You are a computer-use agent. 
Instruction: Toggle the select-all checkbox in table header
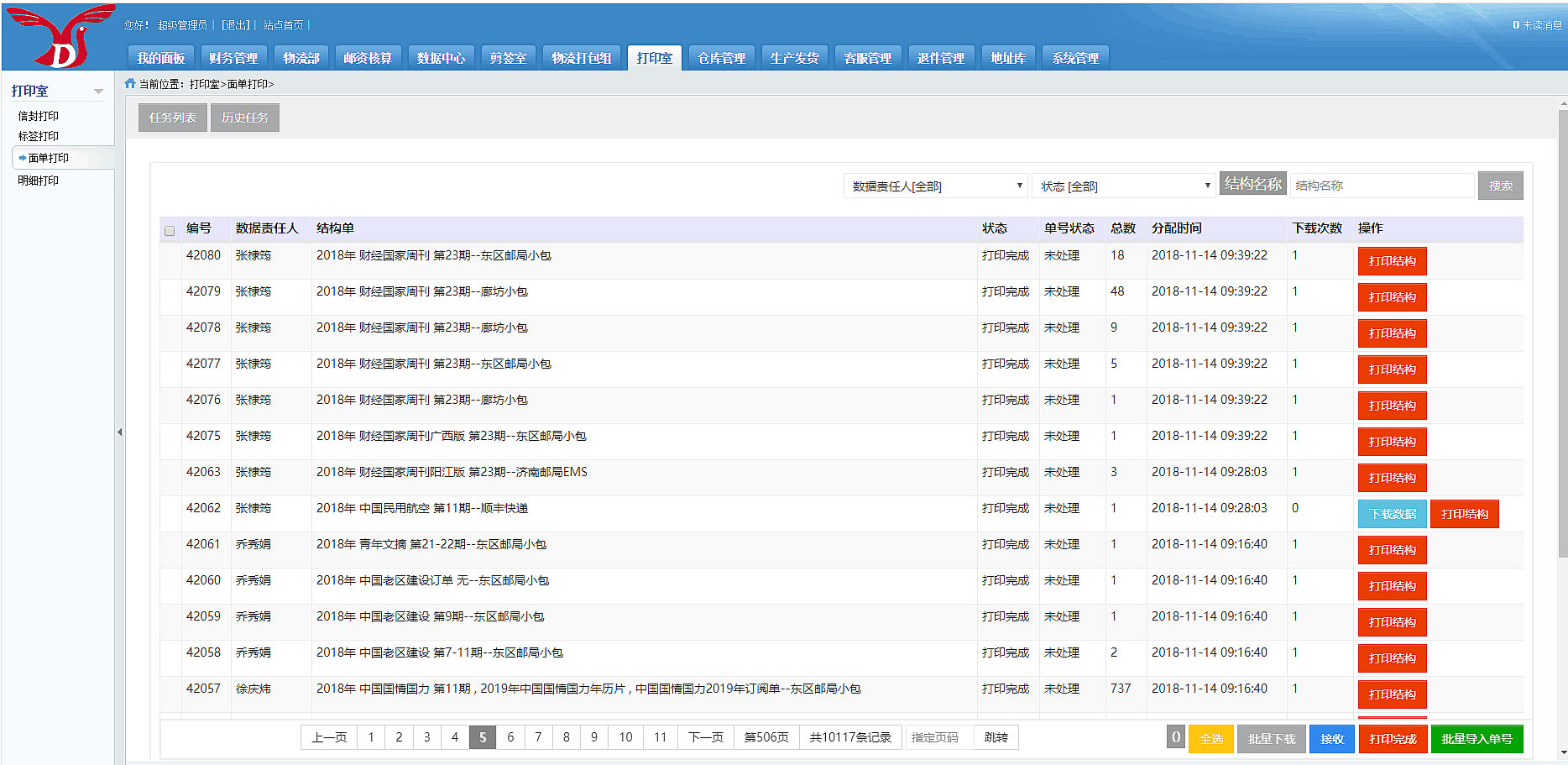tap(170, 231)
